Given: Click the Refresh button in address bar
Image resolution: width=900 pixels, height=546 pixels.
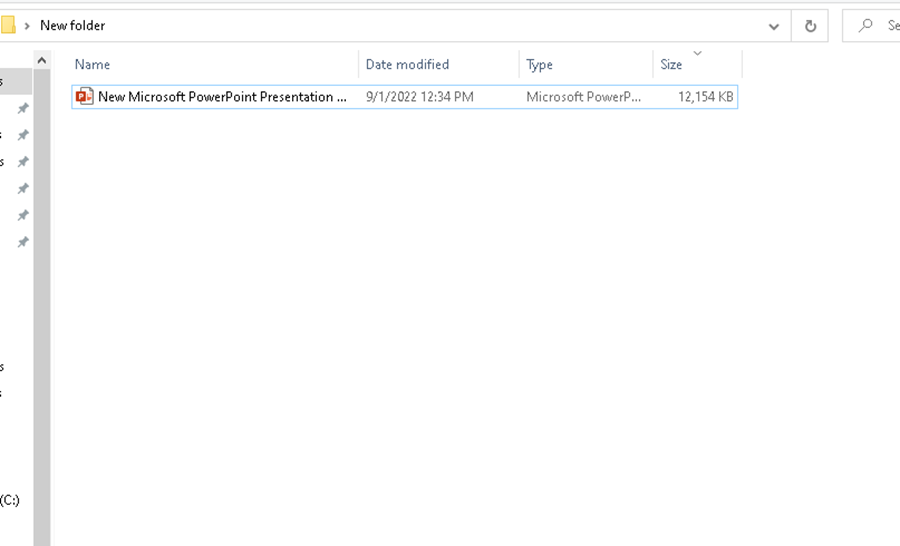Looking at the screenshot, I should click(810, 26).
